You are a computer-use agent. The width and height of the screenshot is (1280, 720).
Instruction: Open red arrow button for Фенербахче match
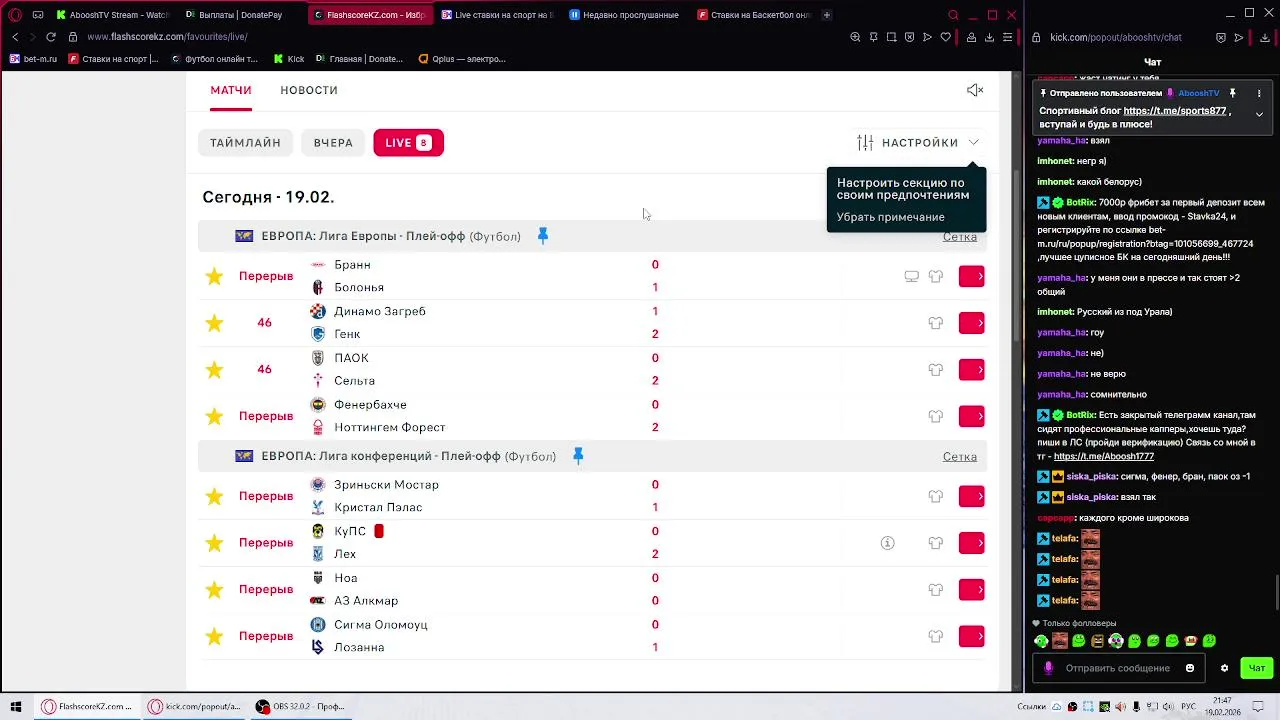[972, 416]
